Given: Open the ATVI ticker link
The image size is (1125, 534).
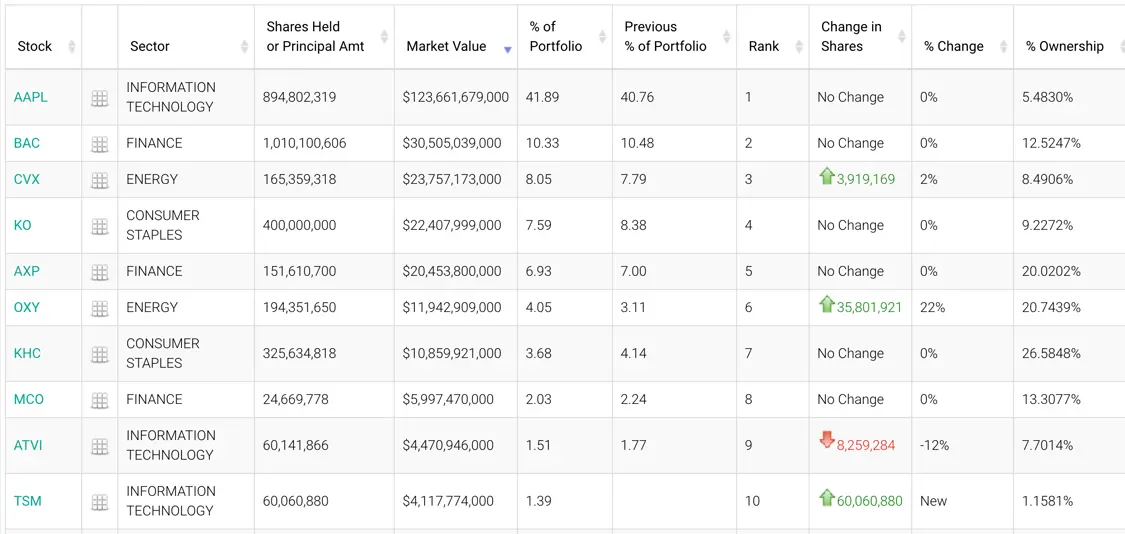Looking at the screenshot, I should 28,445.
